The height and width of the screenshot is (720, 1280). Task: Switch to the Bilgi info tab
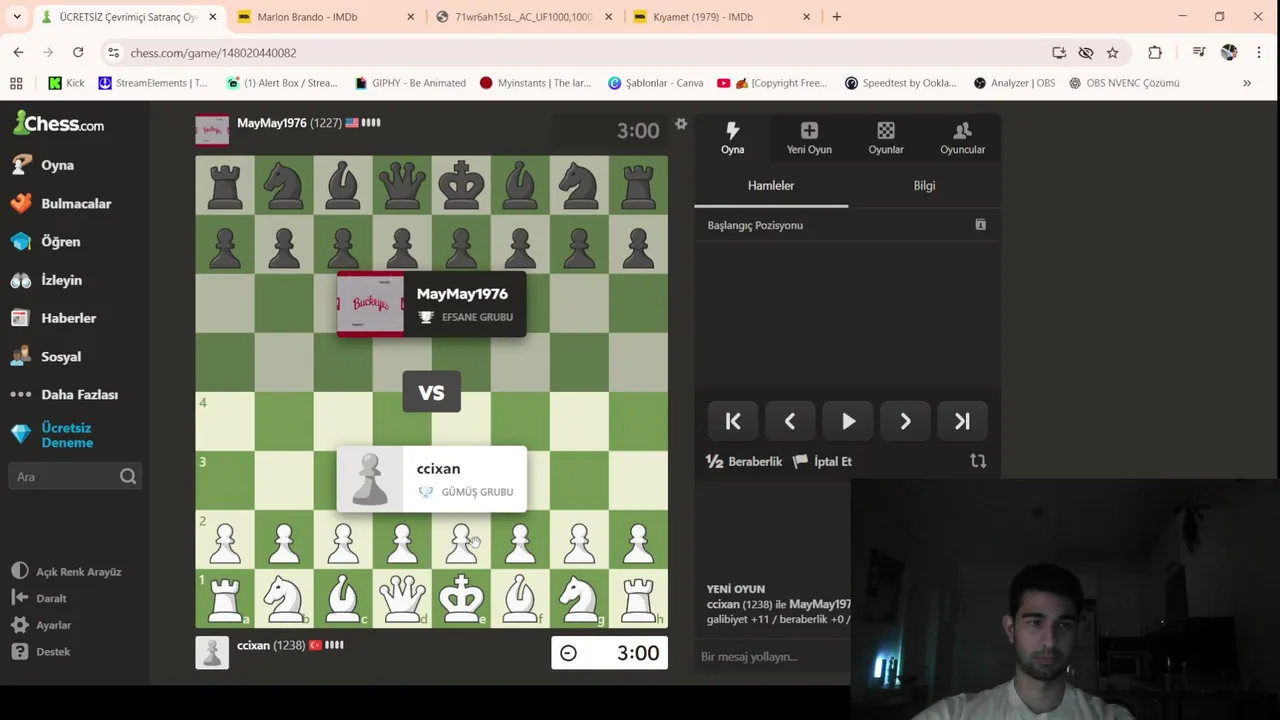click(924, 186)
